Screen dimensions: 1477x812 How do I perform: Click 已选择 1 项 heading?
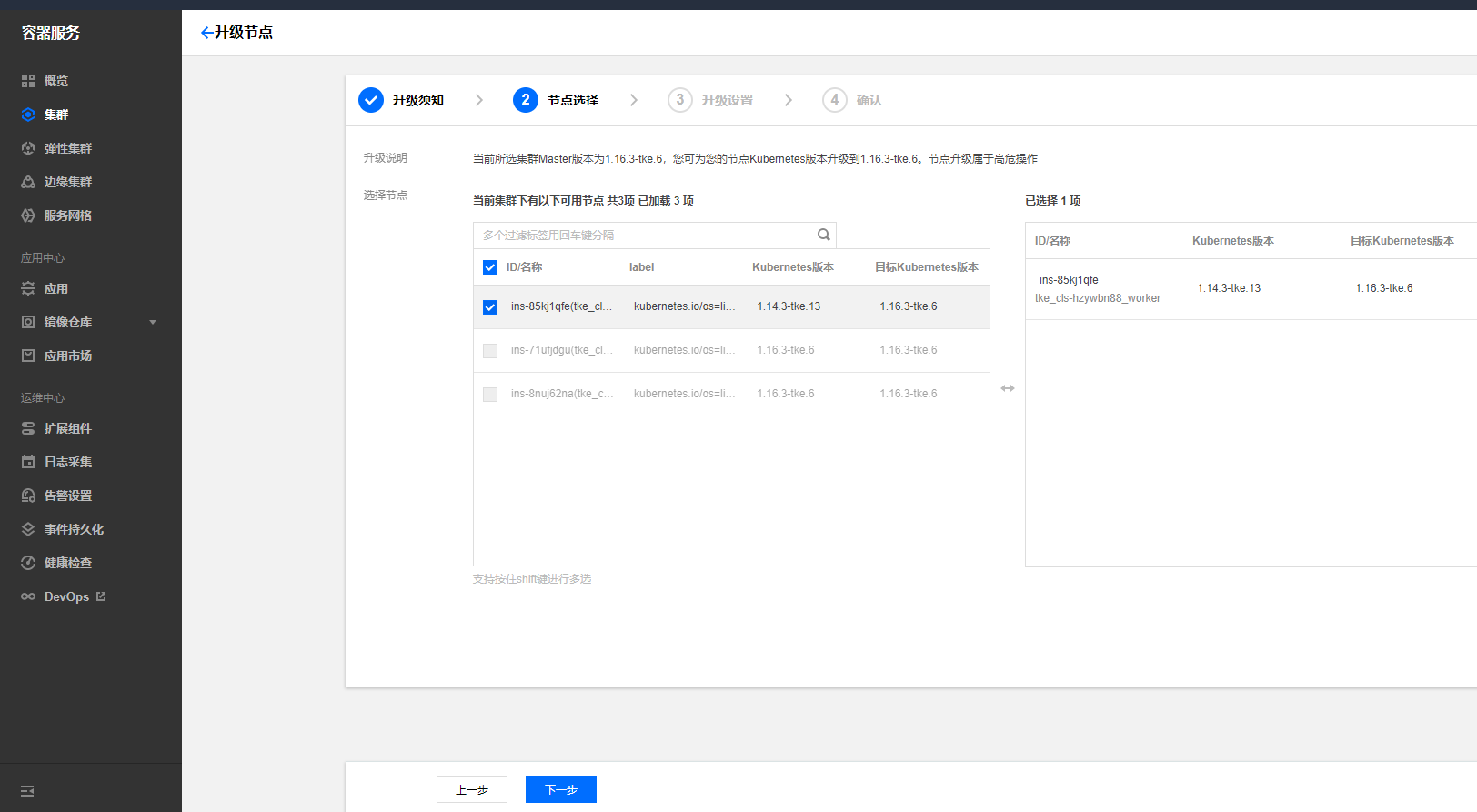[x=1053, y=201]
